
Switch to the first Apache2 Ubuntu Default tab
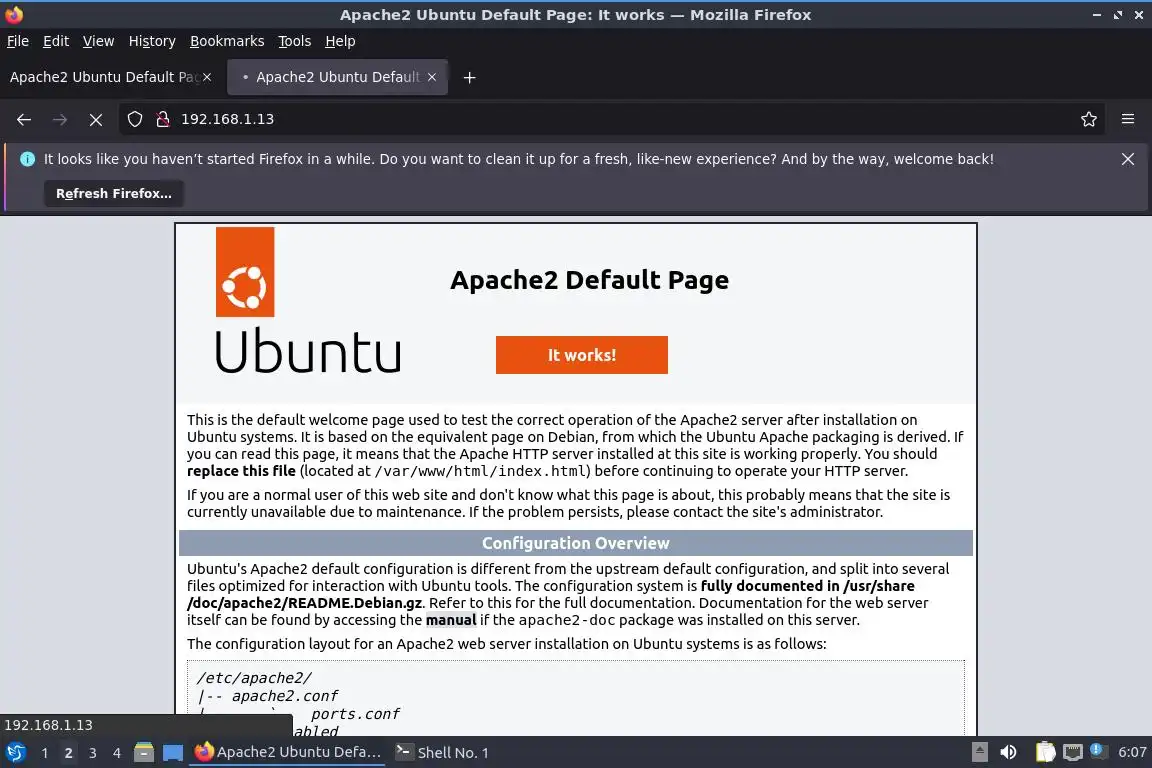click(103, 77)
